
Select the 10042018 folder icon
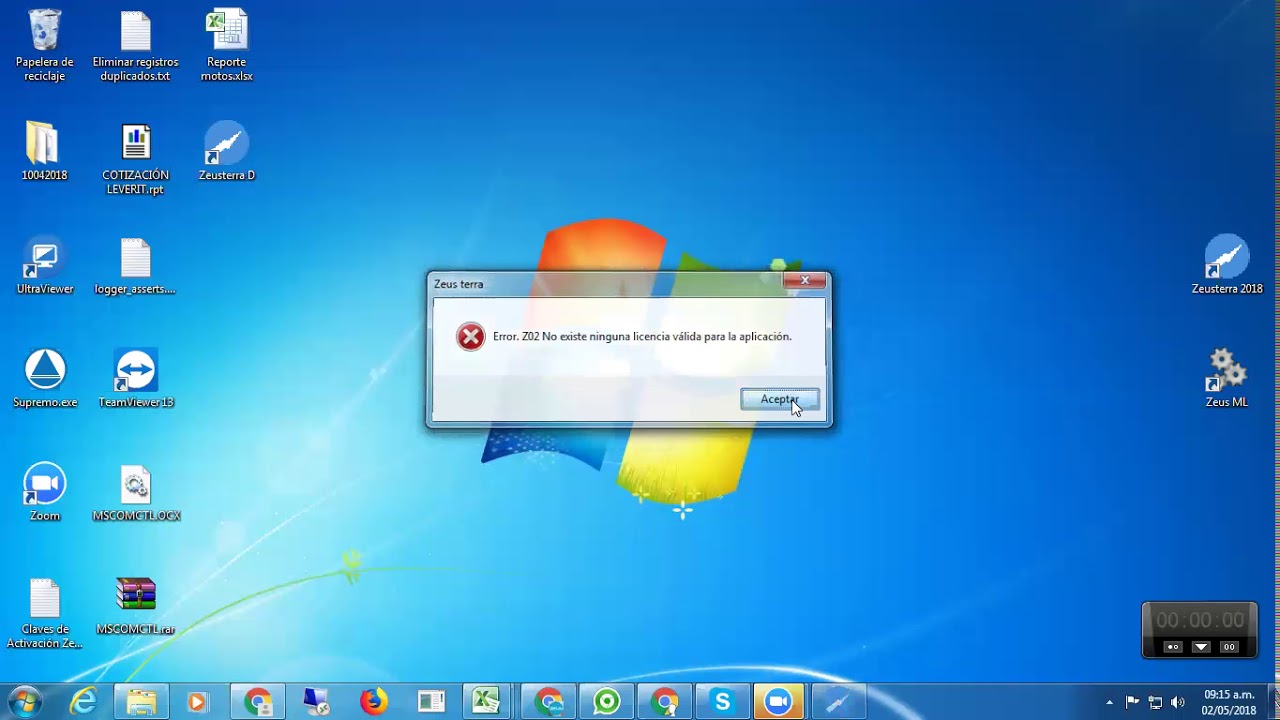tap(45, 152)
